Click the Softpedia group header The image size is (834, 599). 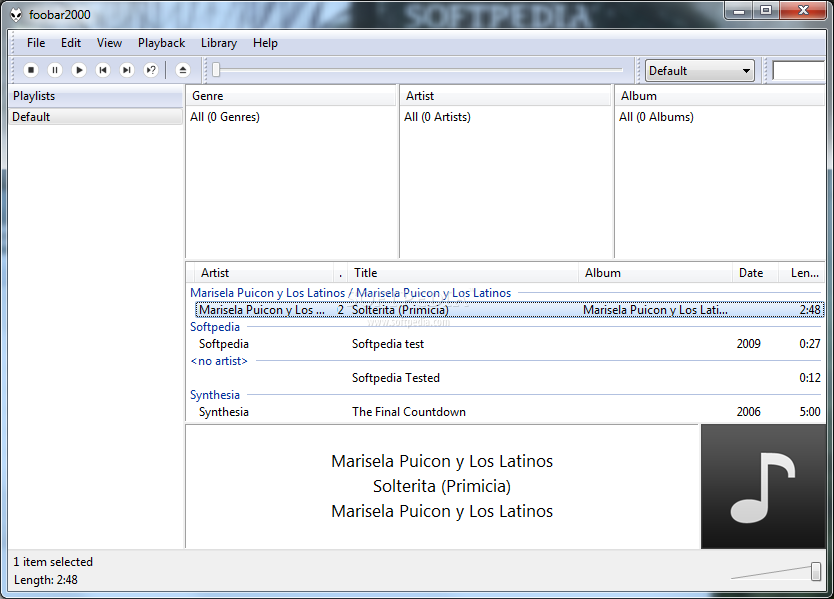pyautogui.click(x=215, y=327)
